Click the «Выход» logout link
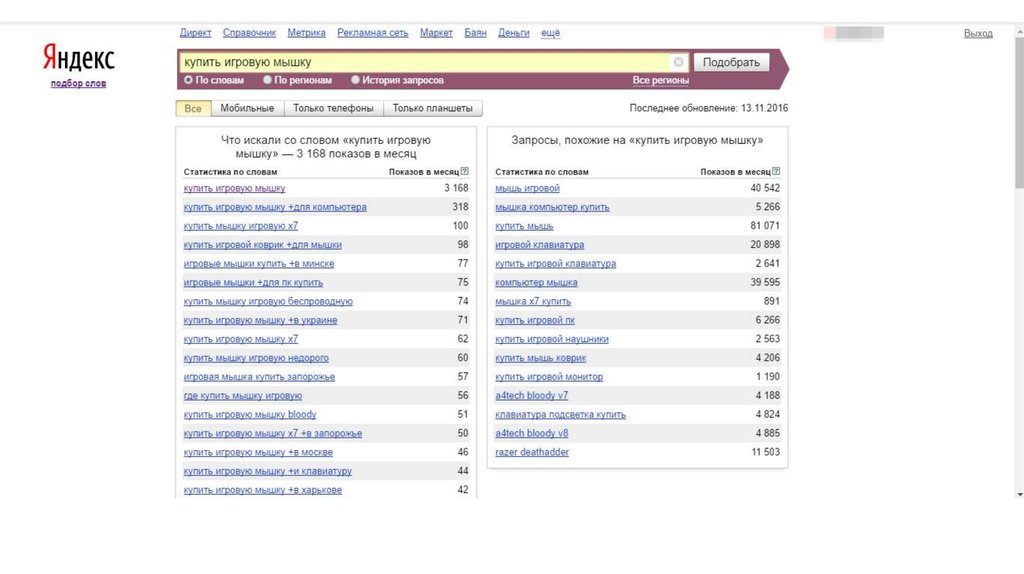The width and height of the screenshot is (1024, 574). tap(977, 33)
